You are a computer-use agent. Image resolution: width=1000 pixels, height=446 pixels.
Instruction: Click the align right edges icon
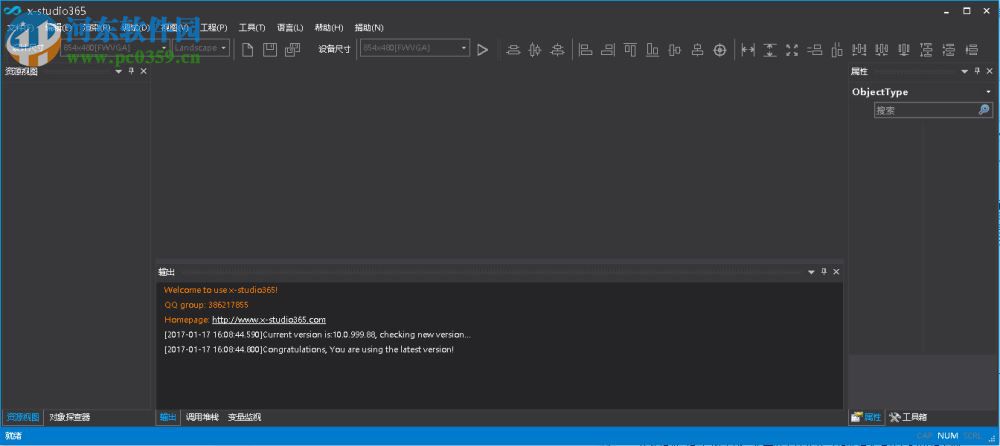pyautogui.click(x=608, y=50)
